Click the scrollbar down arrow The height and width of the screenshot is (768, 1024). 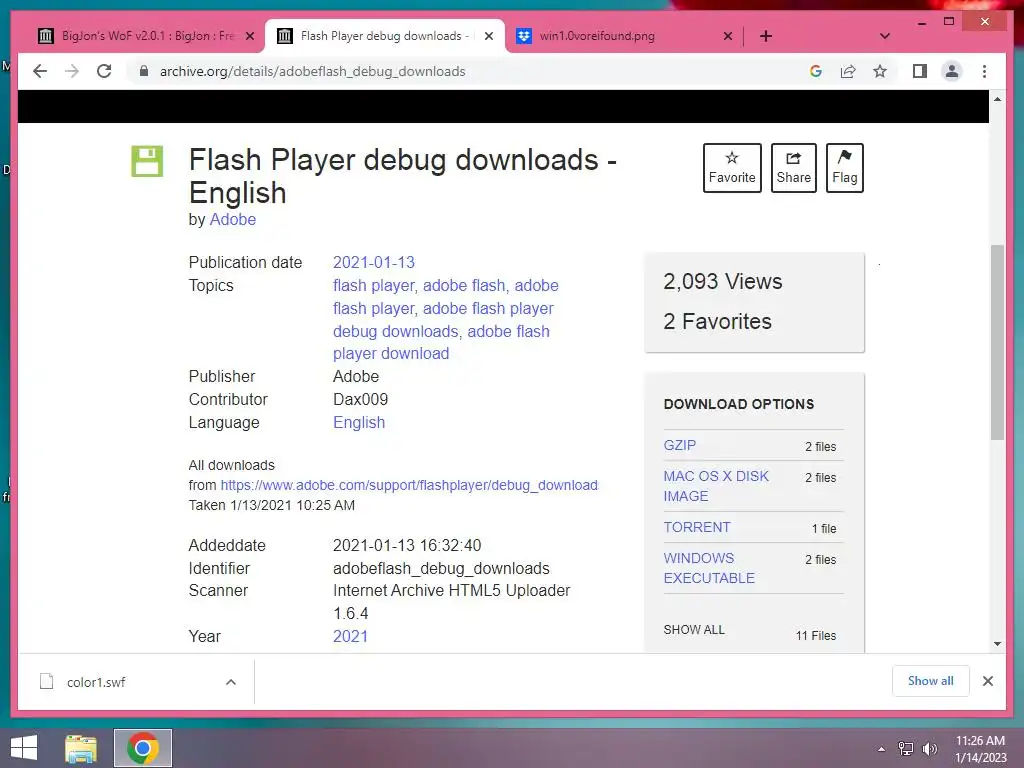point(997,644)
